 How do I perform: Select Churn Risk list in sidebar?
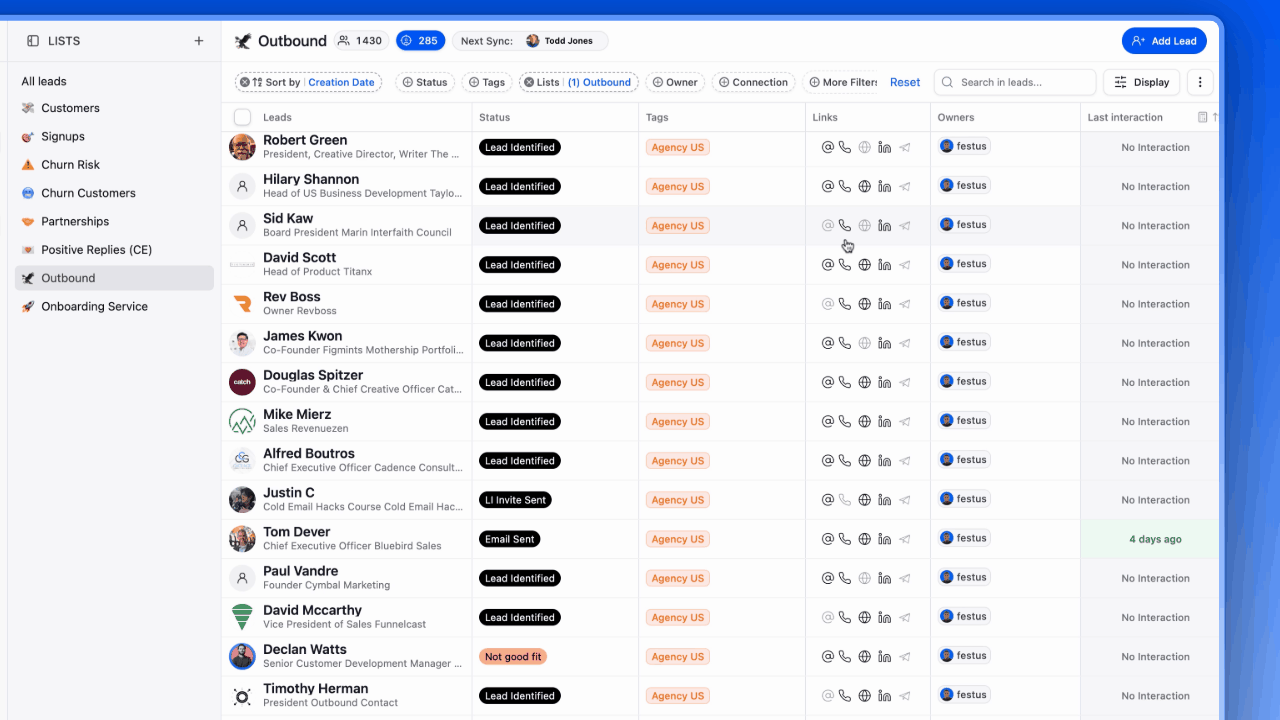70,165
